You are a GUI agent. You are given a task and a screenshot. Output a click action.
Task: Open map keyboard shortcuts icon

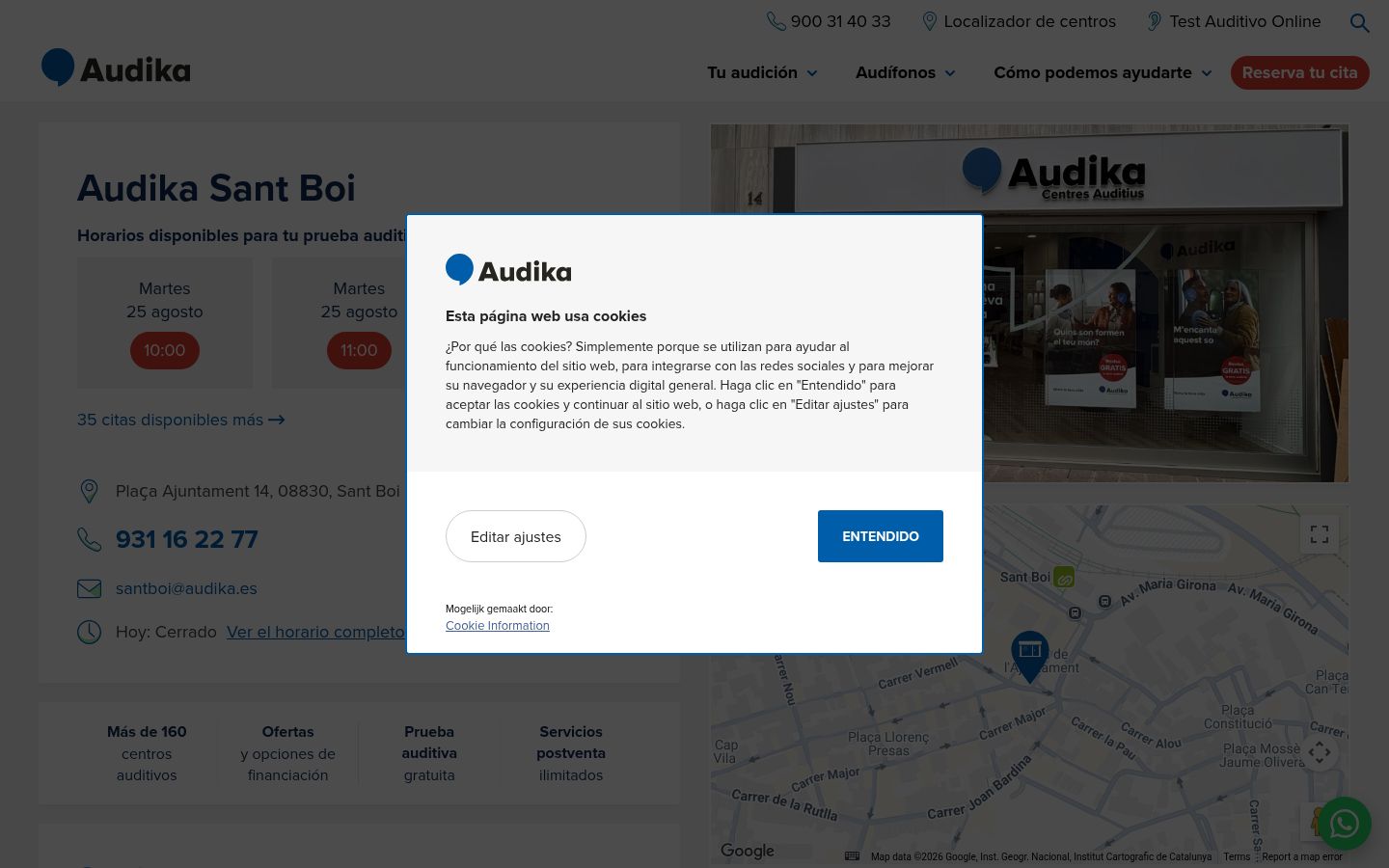click(x=852, y=856)
